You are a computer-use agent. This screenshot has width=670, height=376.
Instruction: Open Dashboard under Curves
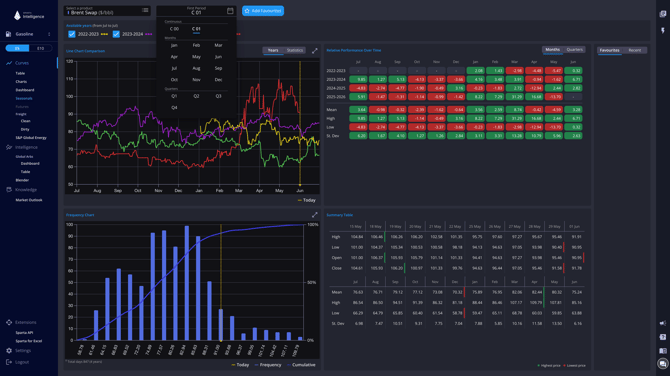point(25,90)
